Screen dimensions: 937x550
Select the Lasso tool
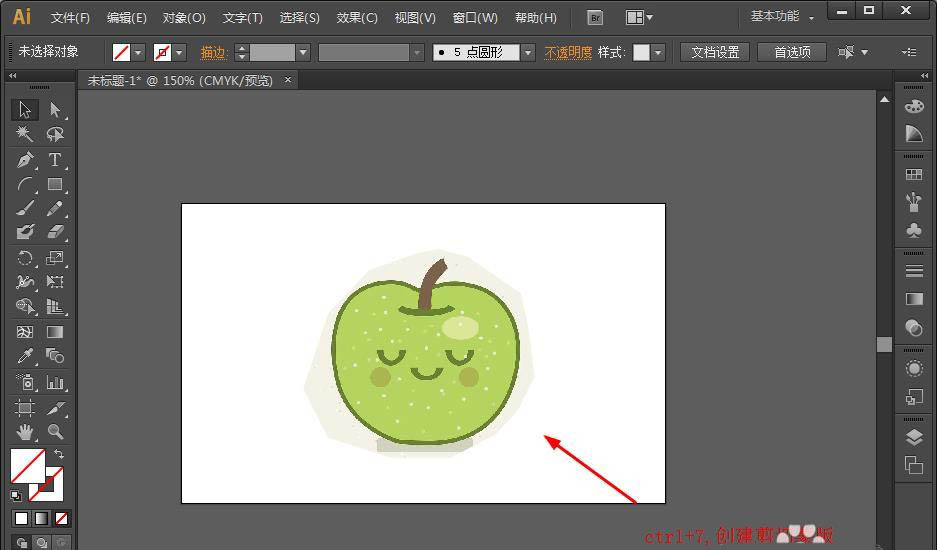click(x=55, y=134)
